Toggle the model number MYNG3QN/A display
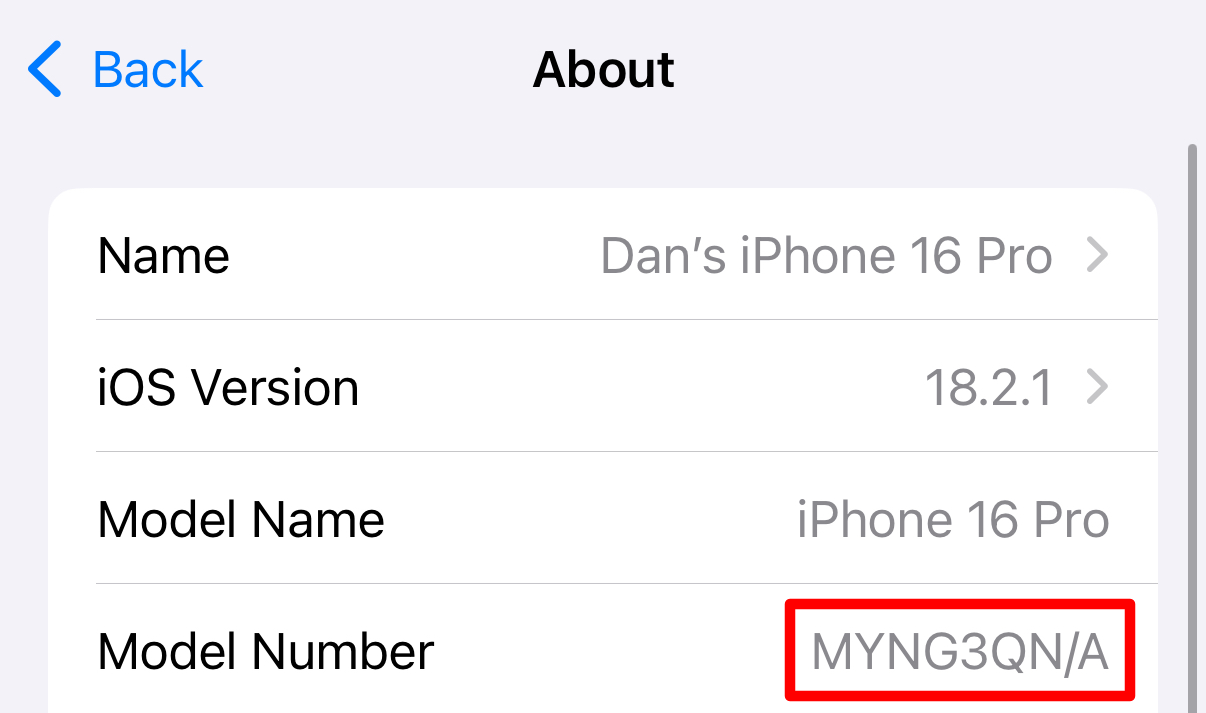 click(960, 652)
